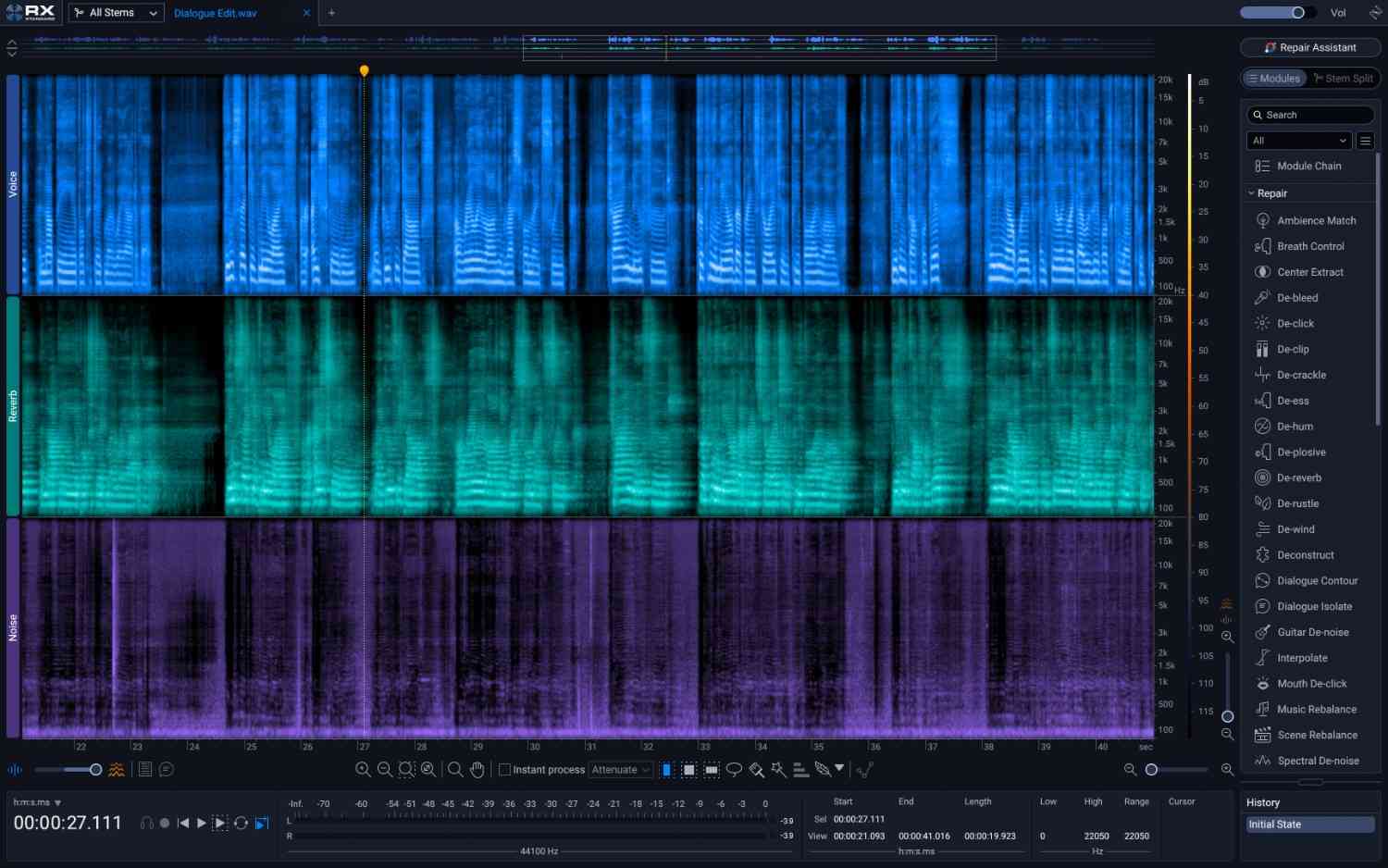The width and height of the screenshot is (1388, 868).
Task: Open the Attenuate process mode dropdown
Action: coord(620,769)
